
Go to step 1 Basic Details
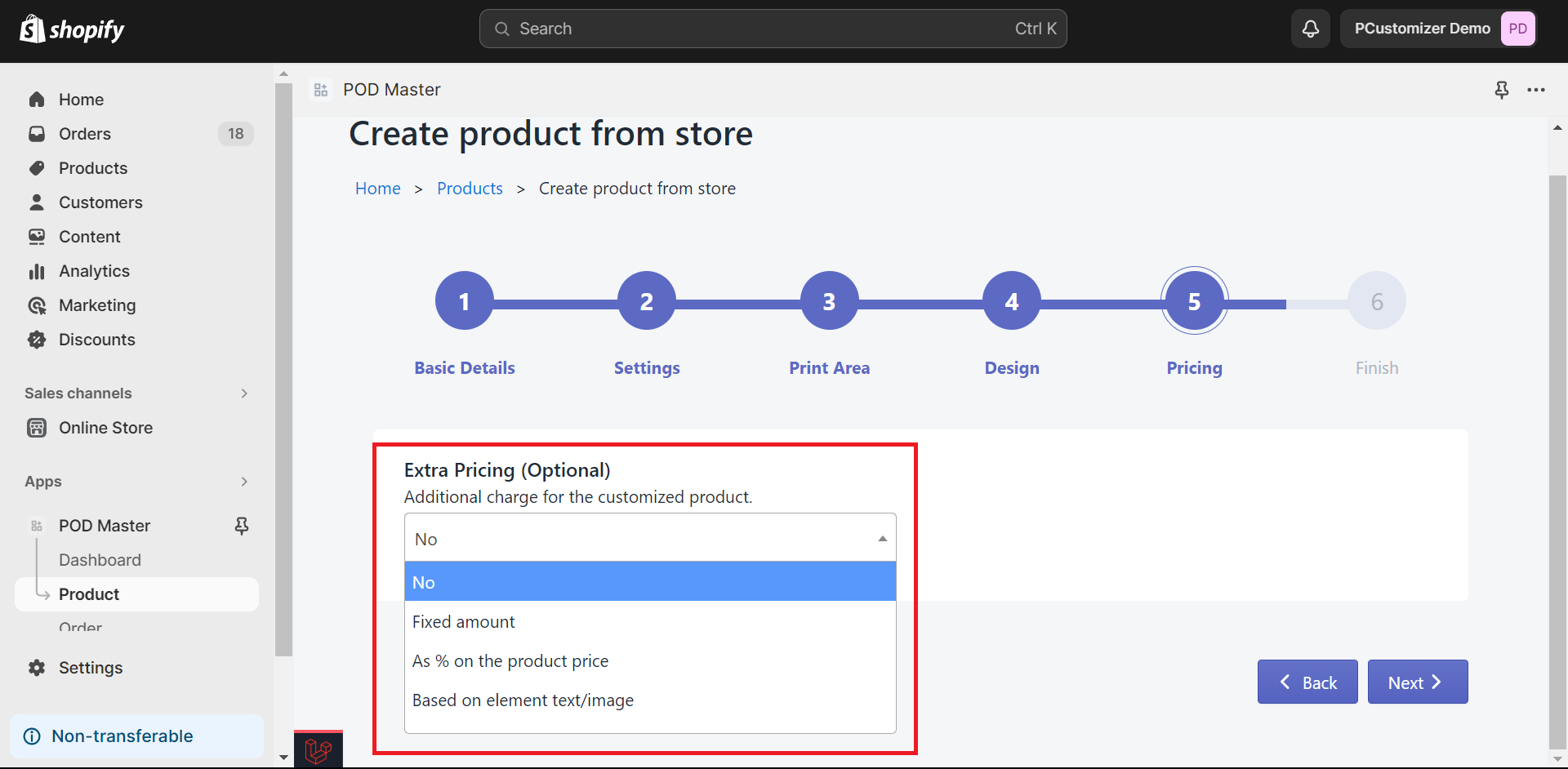pyautogui.click(x=465, y=301)
